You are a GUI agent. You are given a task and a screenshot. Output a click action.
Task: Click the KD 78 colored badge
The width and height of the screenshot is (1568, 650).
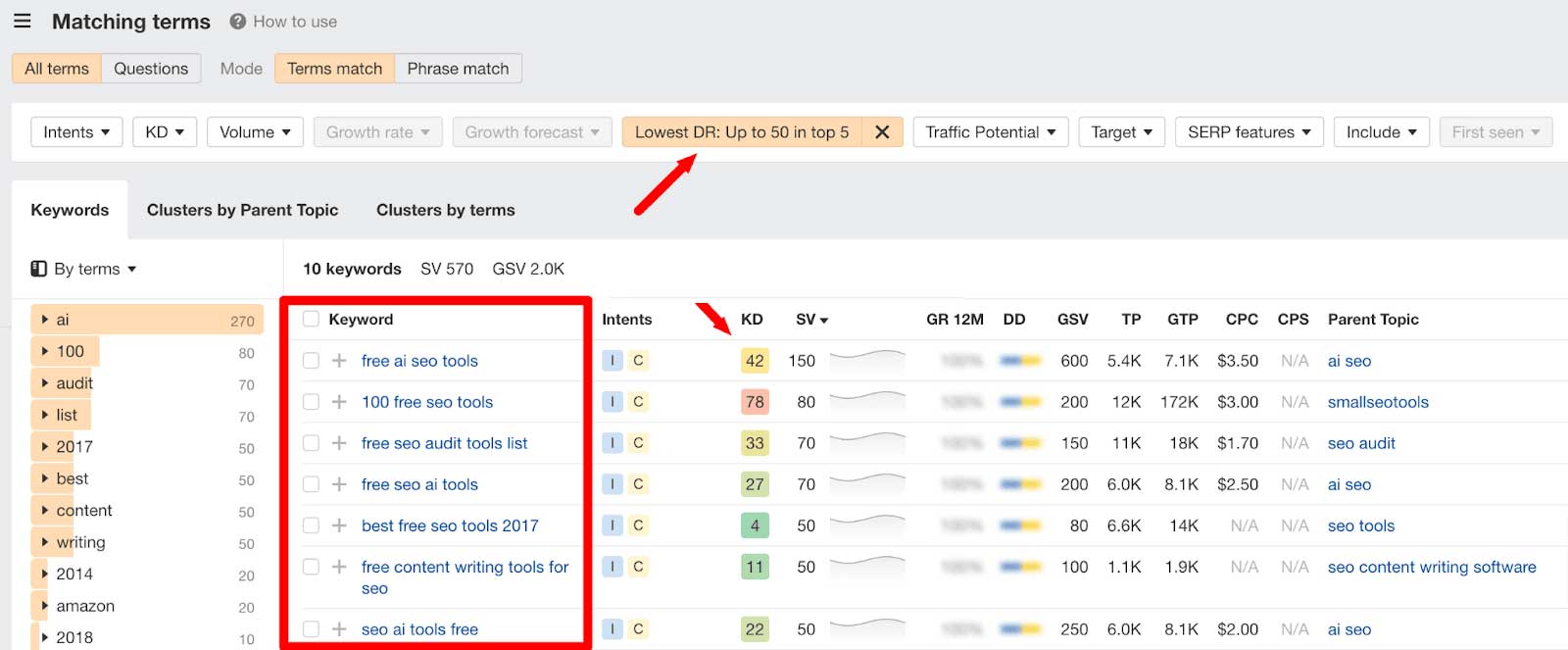point(755,402)
